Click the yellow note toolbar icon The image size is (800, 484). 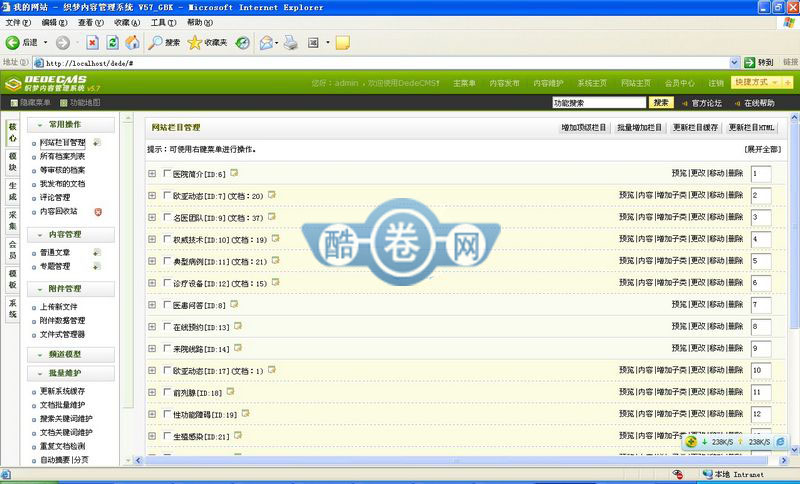coord(343,43)
